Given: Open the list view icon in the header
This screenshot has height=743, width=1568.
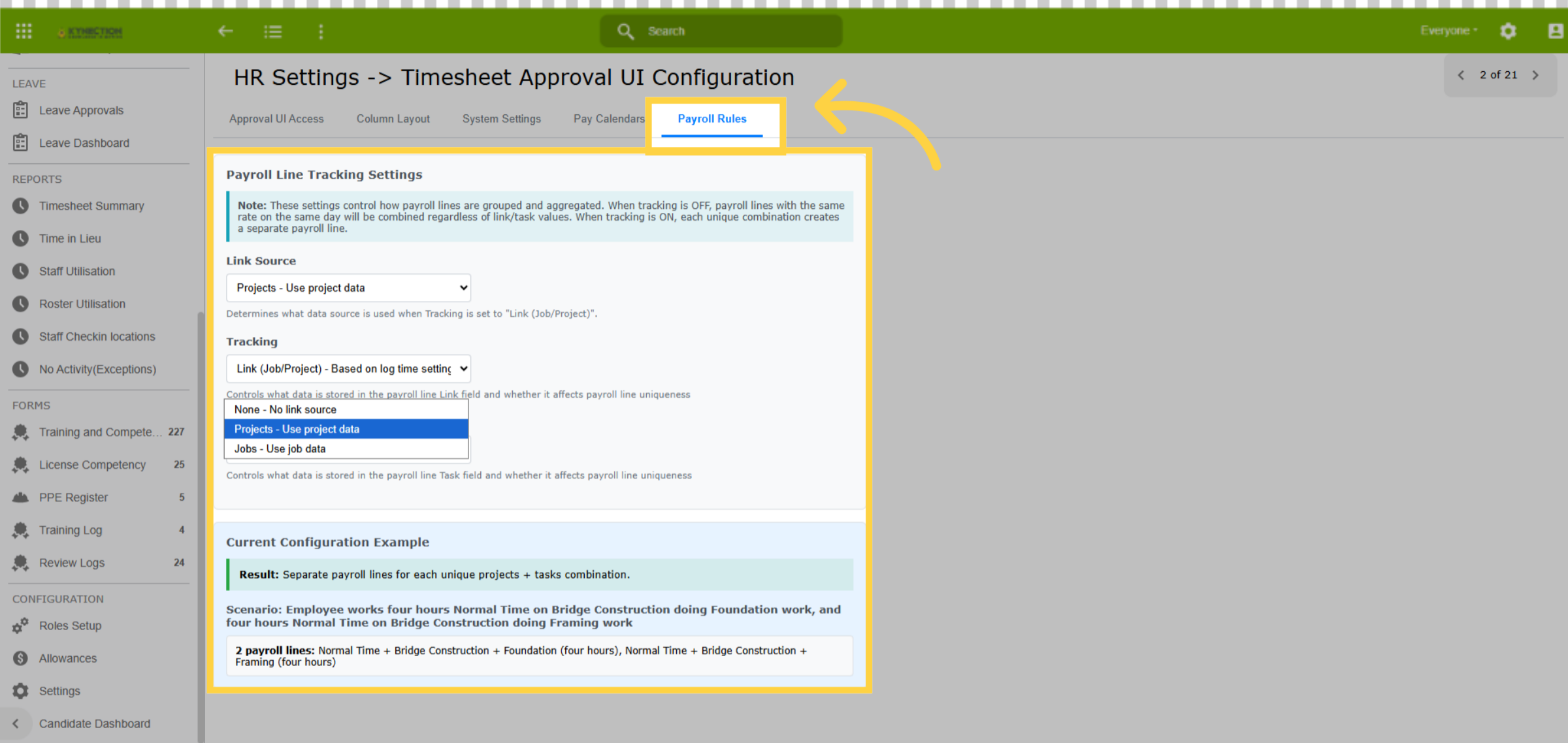Looking at the screenshot, I should click(x=273, y=31).
